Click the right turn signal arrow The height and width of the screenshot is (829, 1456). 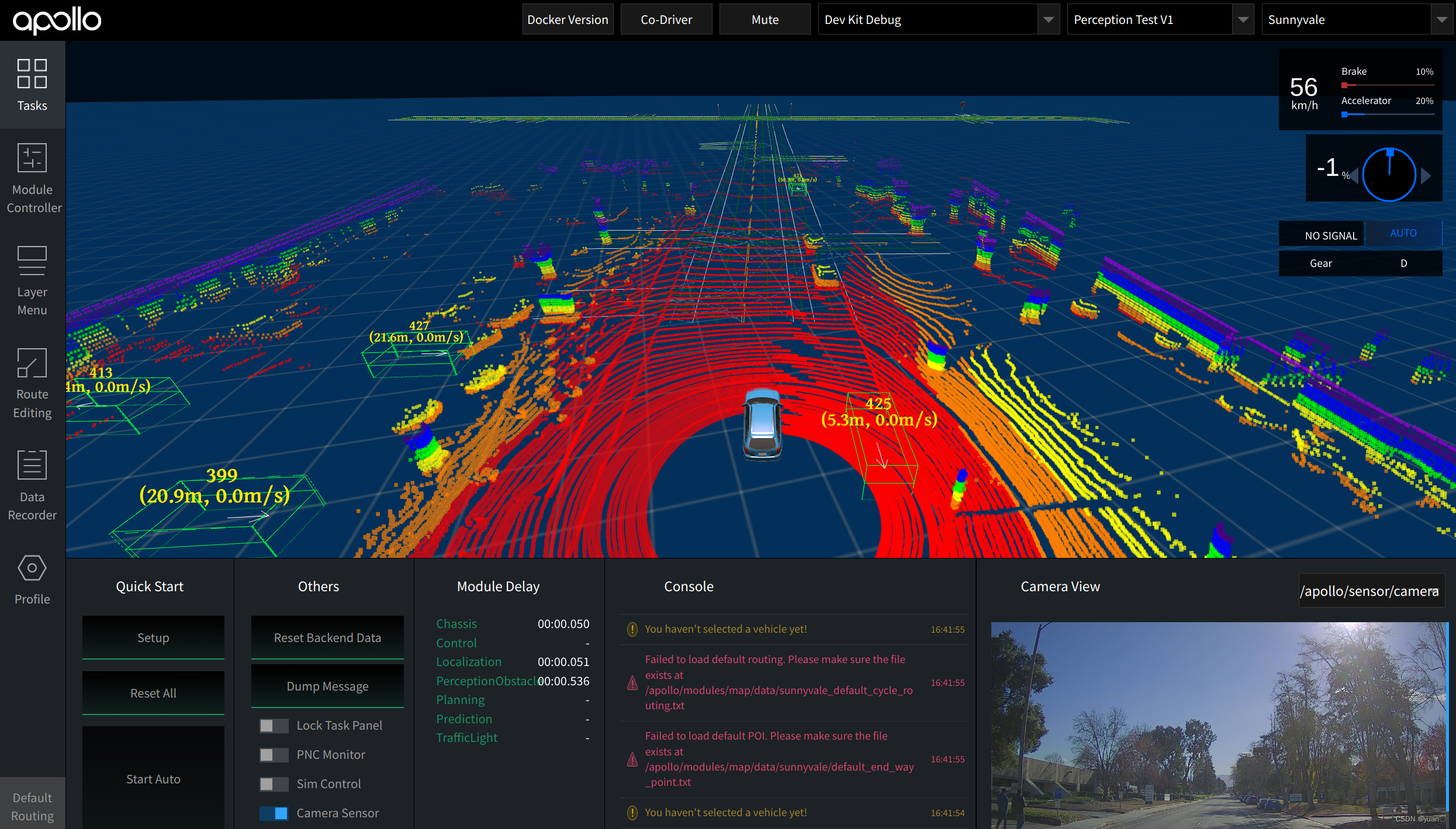click(x=1426, y=175)
